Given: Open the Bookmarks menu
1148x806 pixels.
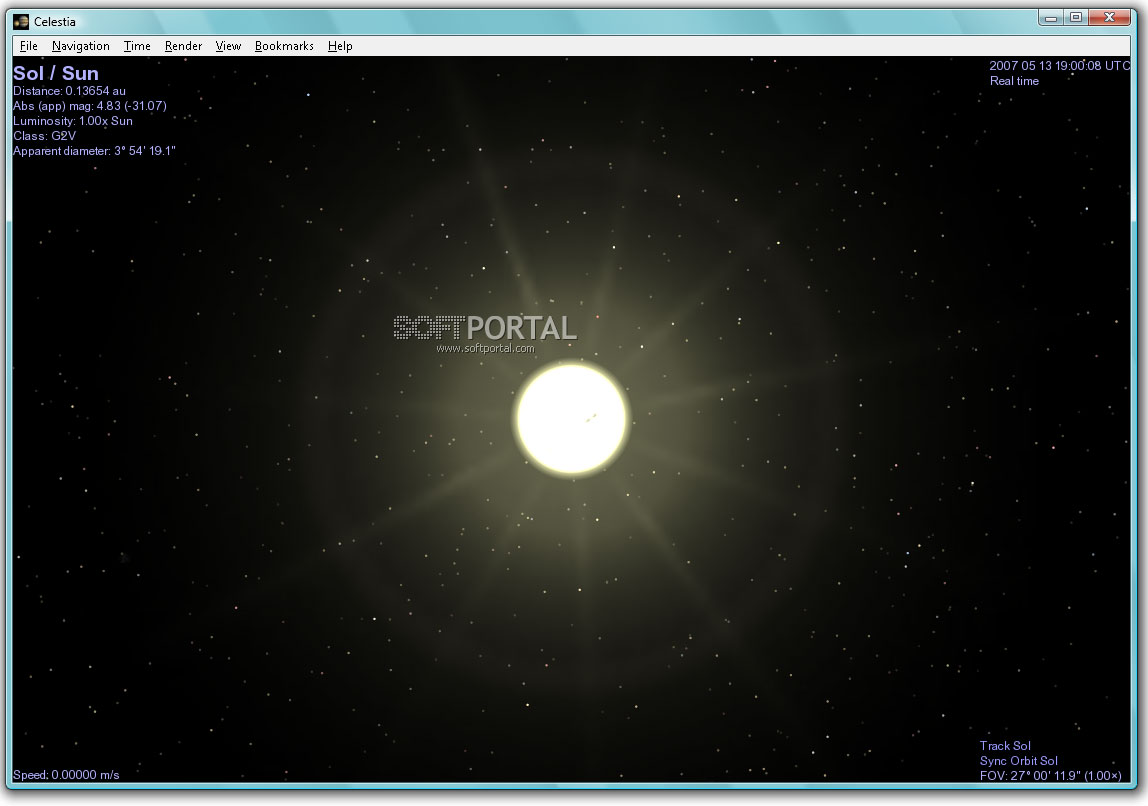Looking at the screenshot, I should pyautogui.click(x=284, y=46).
